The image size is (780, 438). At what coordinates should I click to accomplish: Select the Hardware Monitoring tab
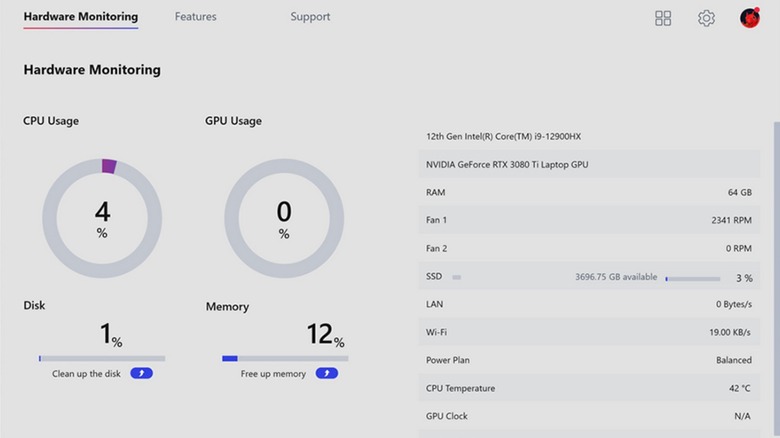(x=80, y=17)
